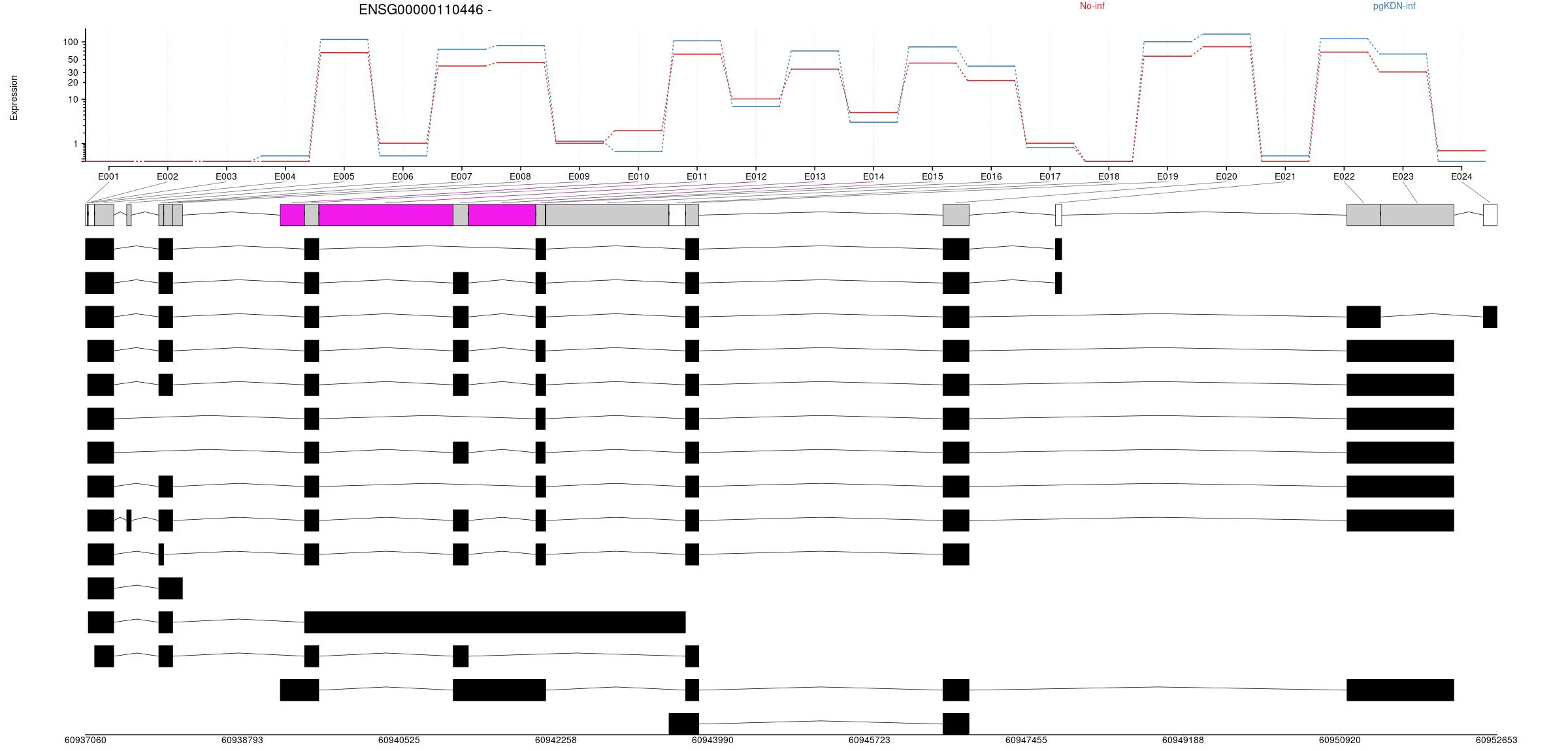Click exon bin label E008
Viewport: 1568px width, 751px height.
click(520, 176)
